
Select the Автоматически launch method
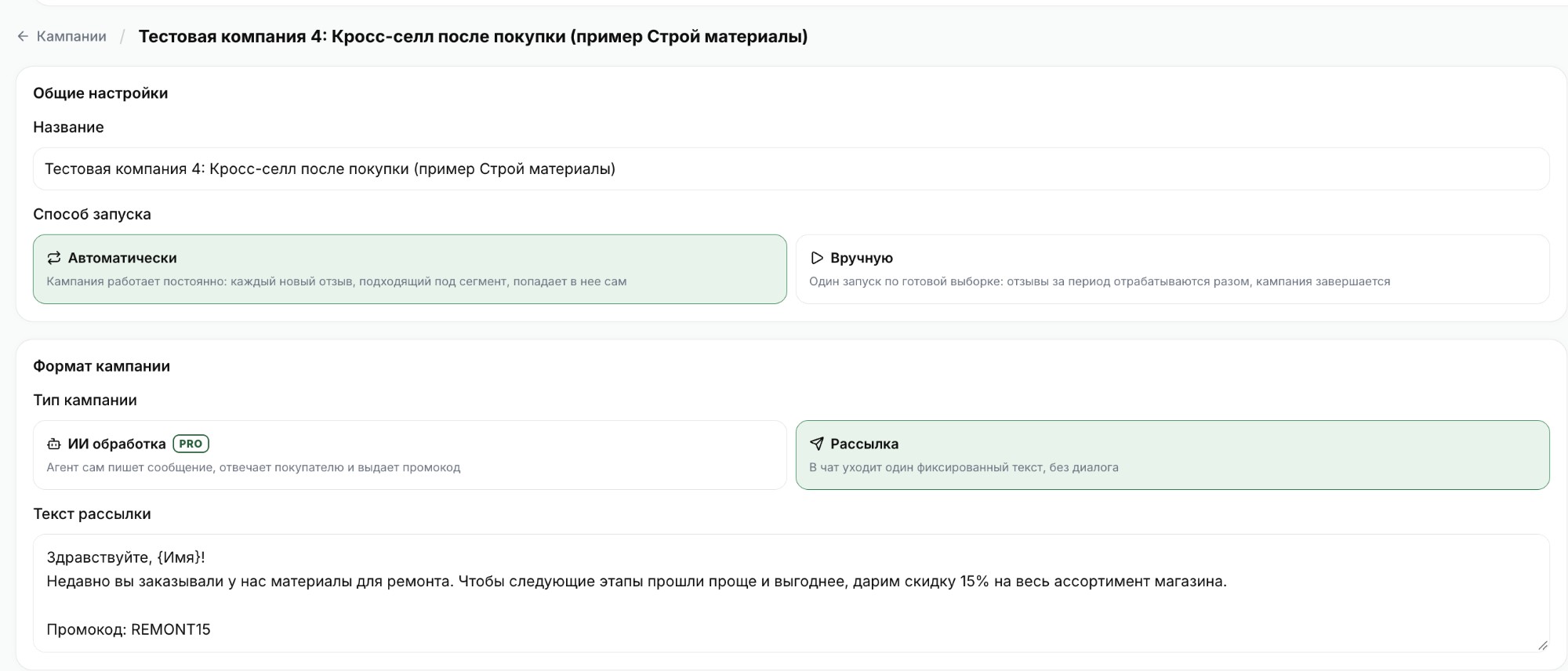tap(409, 269)
